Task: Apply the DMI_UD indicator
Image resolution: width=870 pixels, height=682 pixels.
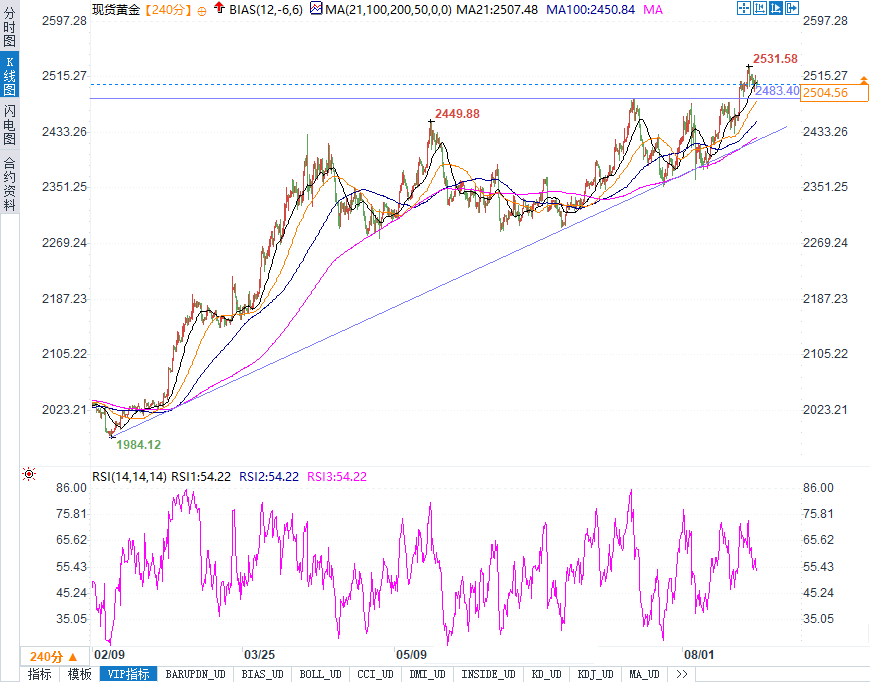Action: 427,674
